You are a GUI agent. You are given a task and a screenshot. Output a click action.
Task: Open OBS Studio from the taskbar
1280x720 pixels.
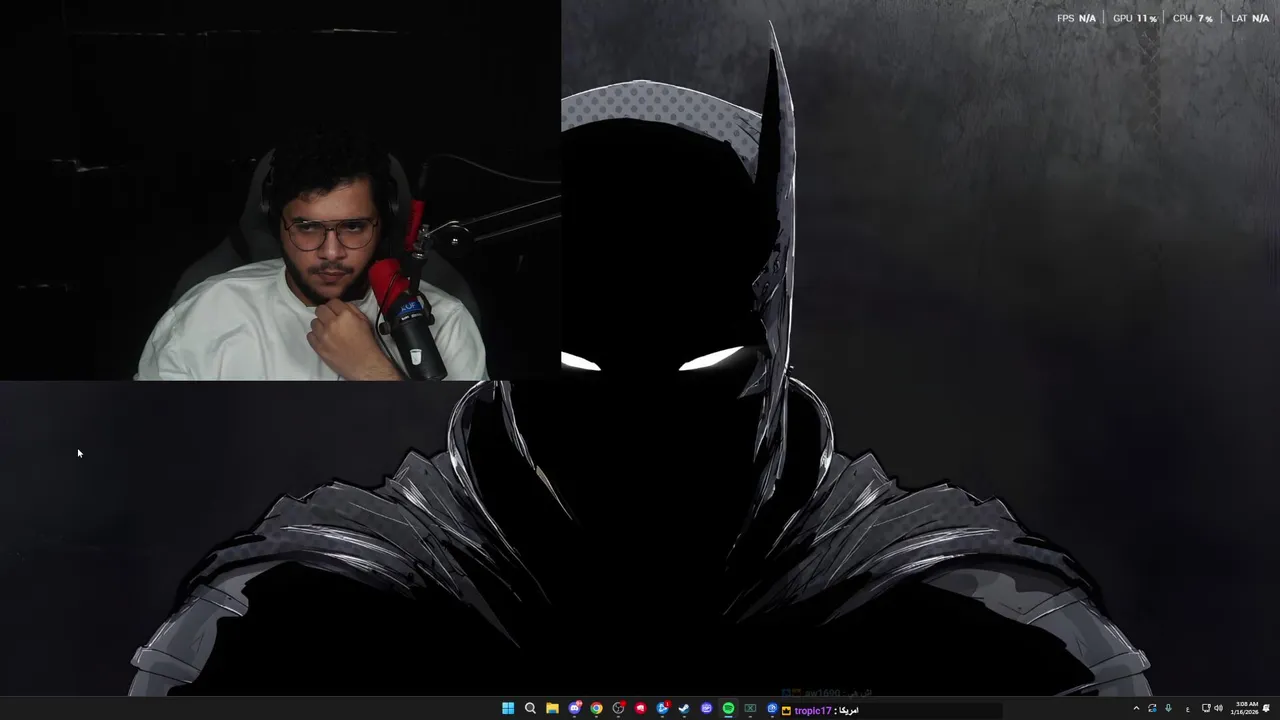click(x=618, y=709)
